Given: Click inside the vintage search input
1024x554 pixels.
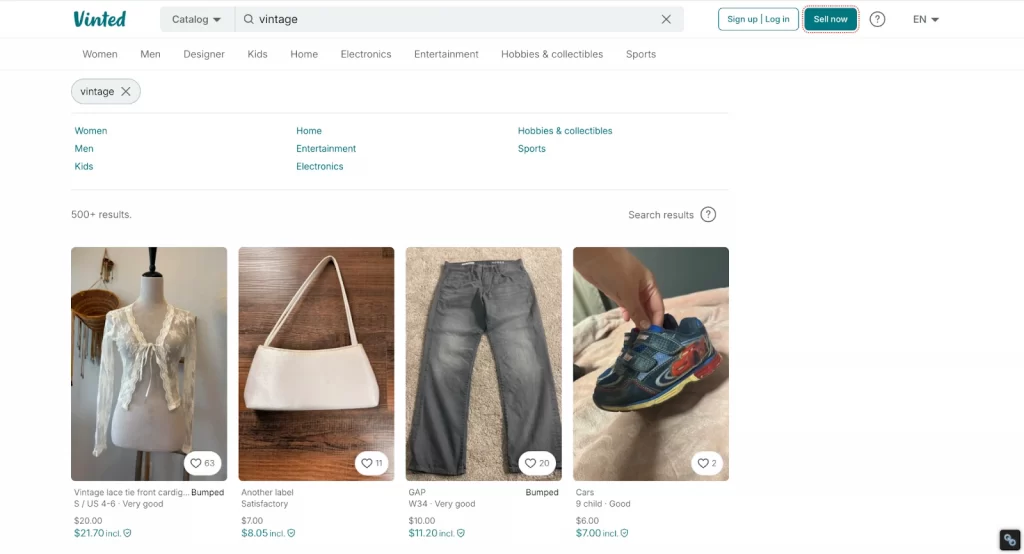Looking at the screenshot, I should (x=450, y=19).
